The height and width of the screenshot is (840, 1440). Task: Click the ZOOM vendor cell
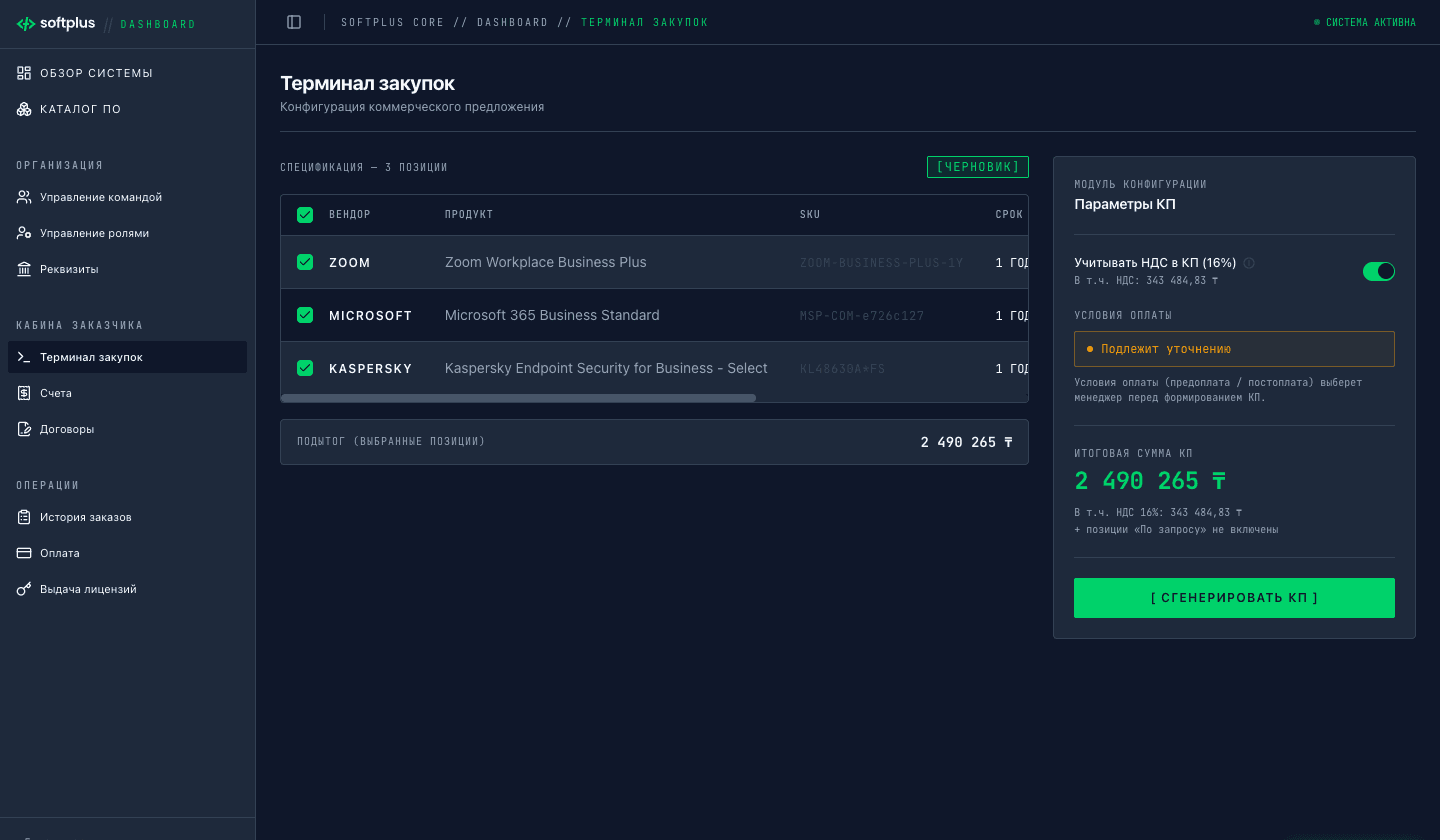click(x=350, y=263)
